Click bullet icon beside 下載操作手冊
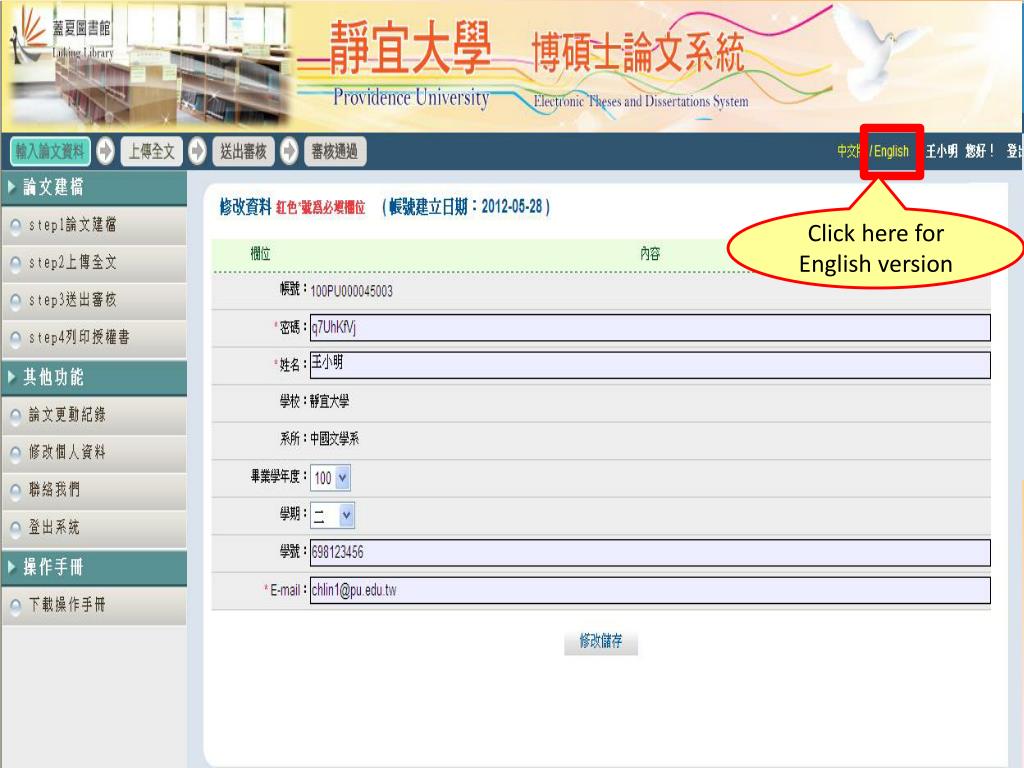Image resolution: width=1024 pixels, height=768 pixels. tap(16, 606)
